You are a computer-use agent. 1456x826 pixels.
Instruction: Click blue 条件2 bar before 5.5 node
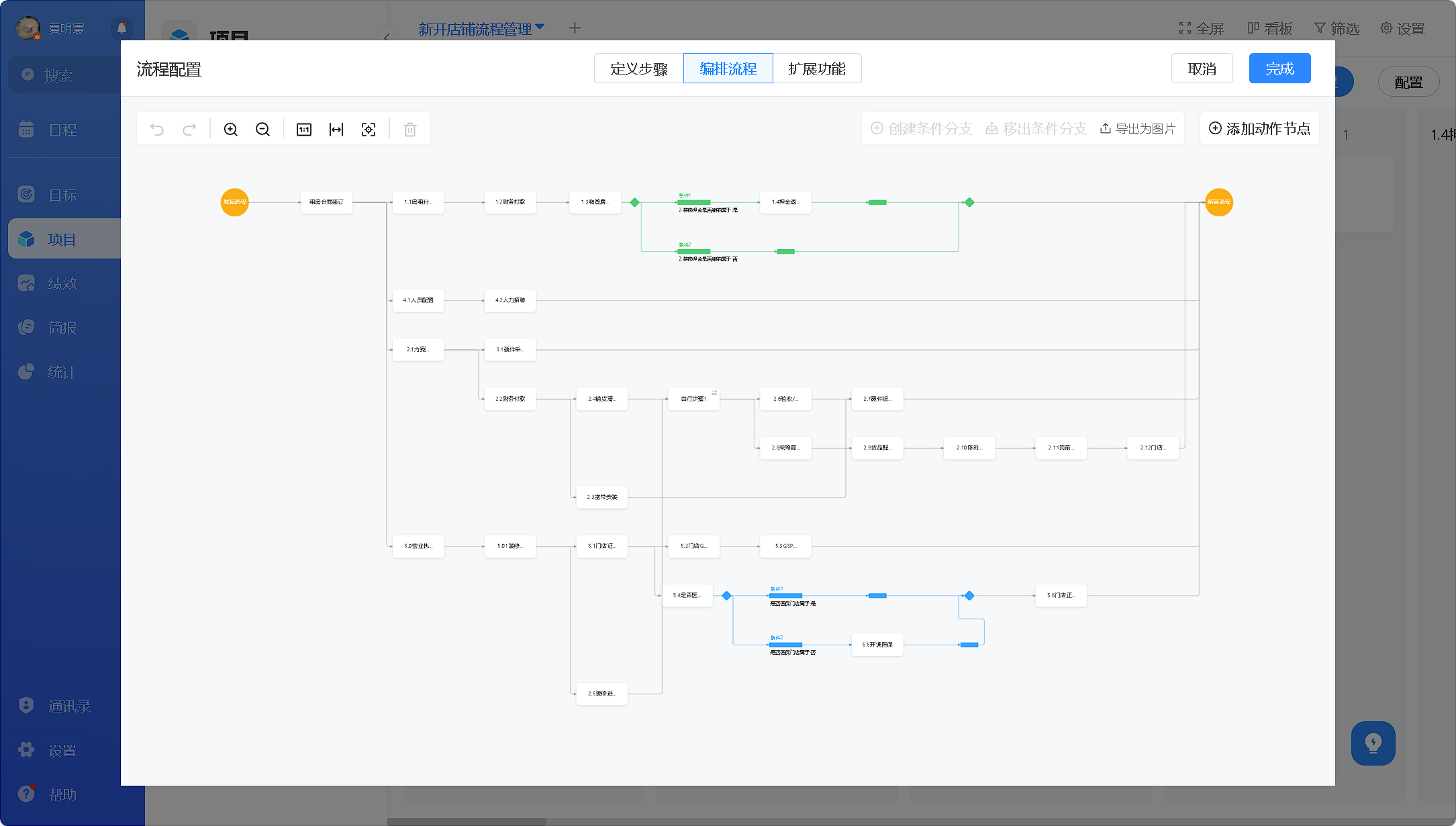[x=785, y=645]
